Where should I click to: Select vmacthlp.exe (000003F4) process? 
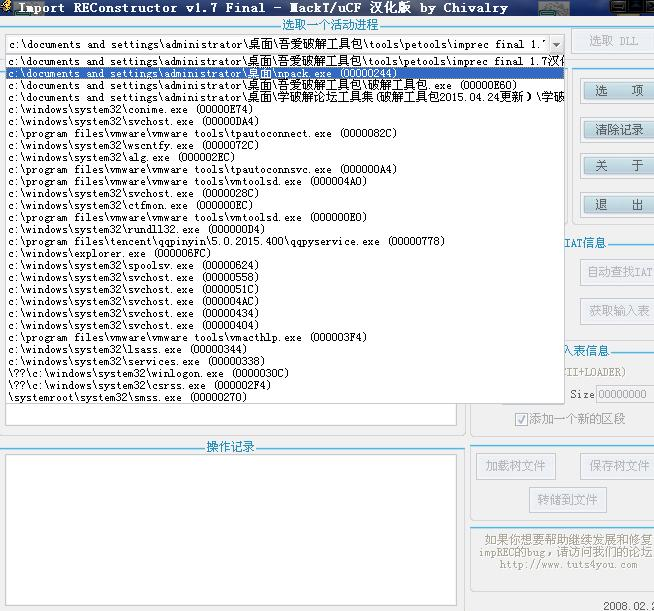click(285, 337)
